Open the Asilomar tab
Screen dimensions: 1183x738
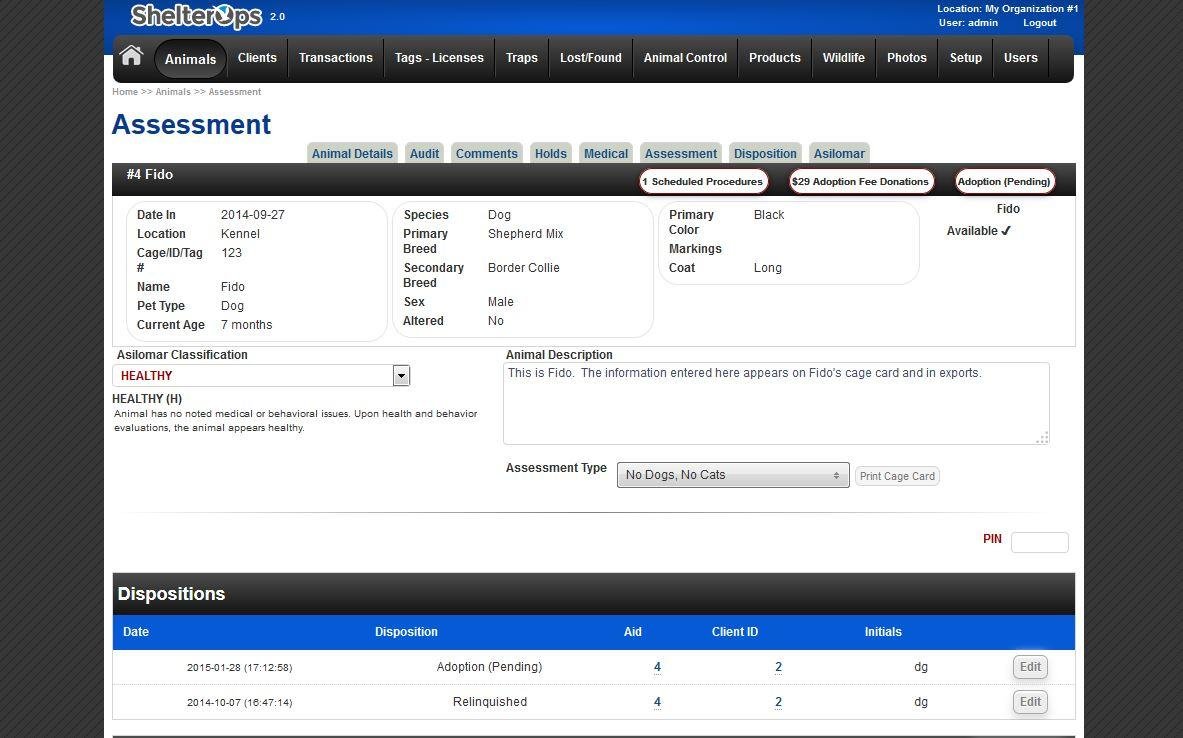[839, 153]
